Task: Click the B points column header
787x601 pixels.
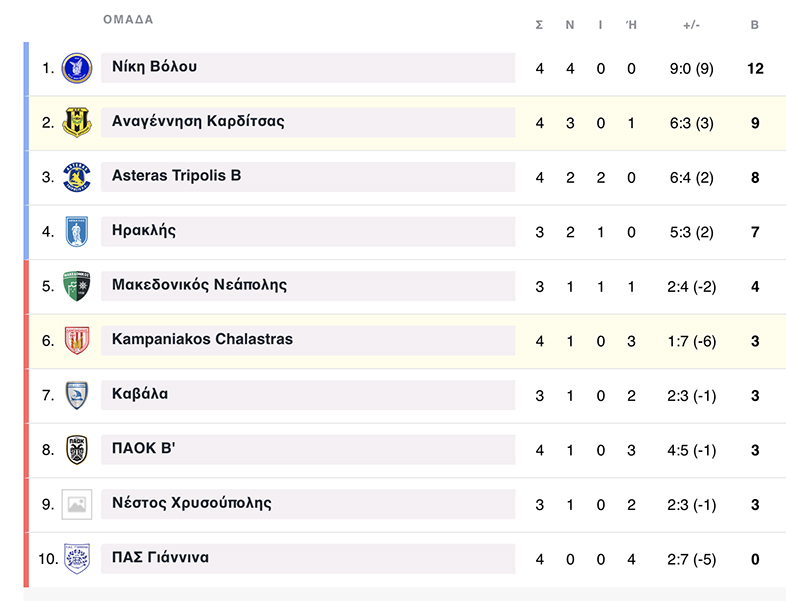Action: tap(755, 25)
